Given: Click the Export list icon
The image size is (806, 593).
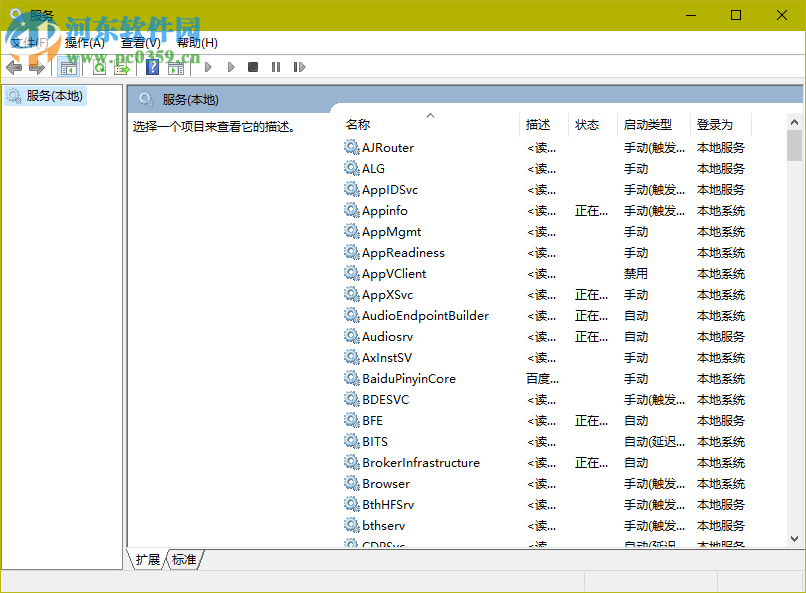Looking at the screenshot, I should [123, 67].
